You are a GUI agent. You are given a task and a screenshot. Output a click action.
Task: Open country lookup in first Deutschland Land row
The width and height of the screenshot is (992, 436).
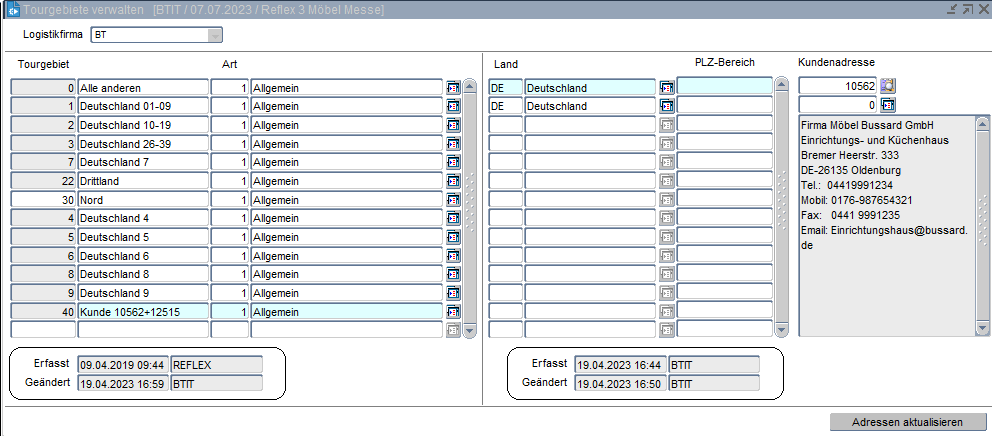667,88
